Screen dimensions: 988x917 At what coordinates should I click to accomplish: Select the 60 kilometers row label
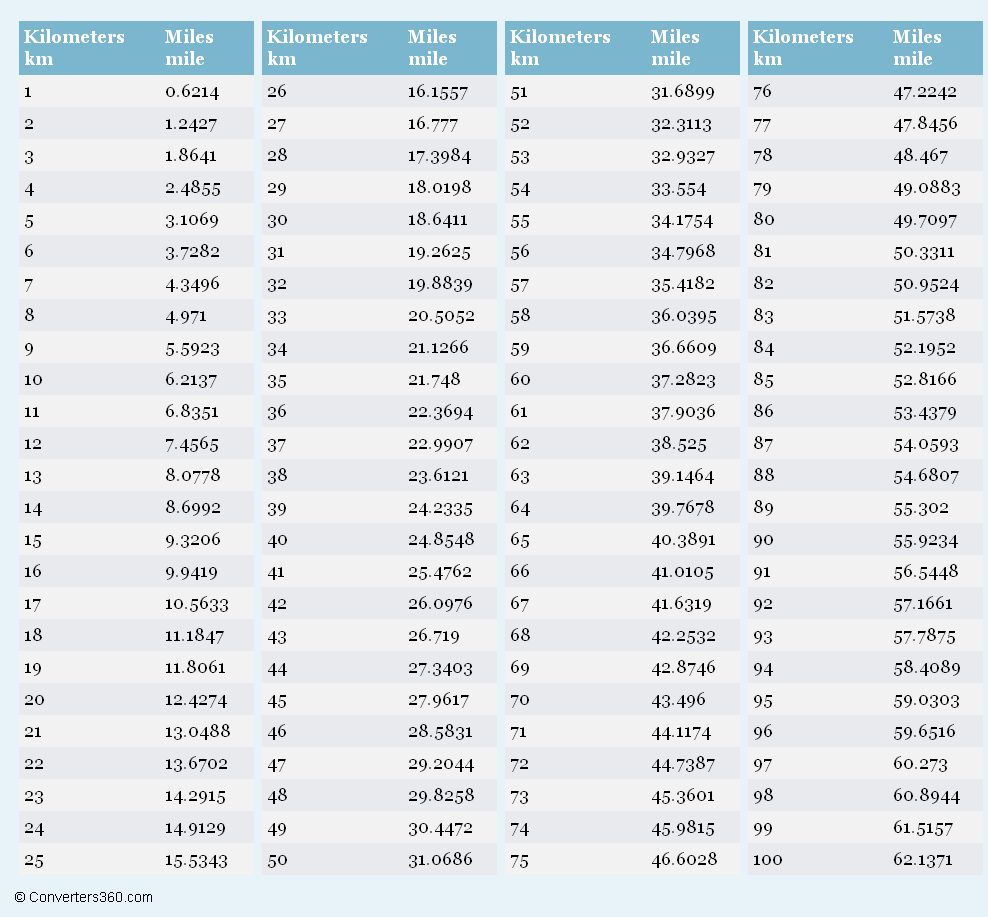click(x=520, y=380)
